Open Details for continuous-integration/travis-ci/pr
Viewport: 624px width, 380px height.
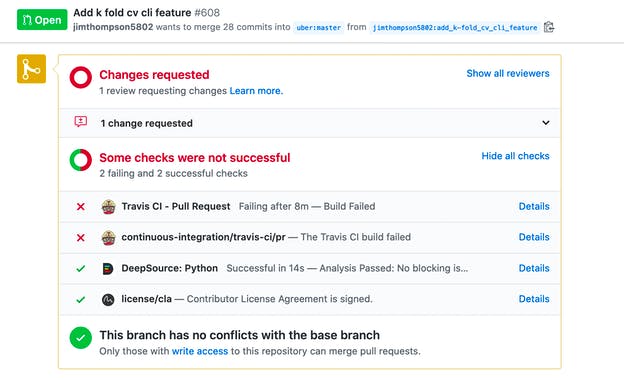[x=534, y=237]
